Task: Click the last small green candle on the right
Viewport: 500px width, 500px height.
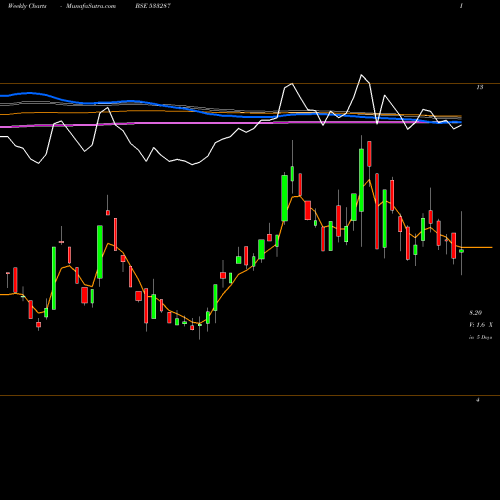Action: [462, 251]
